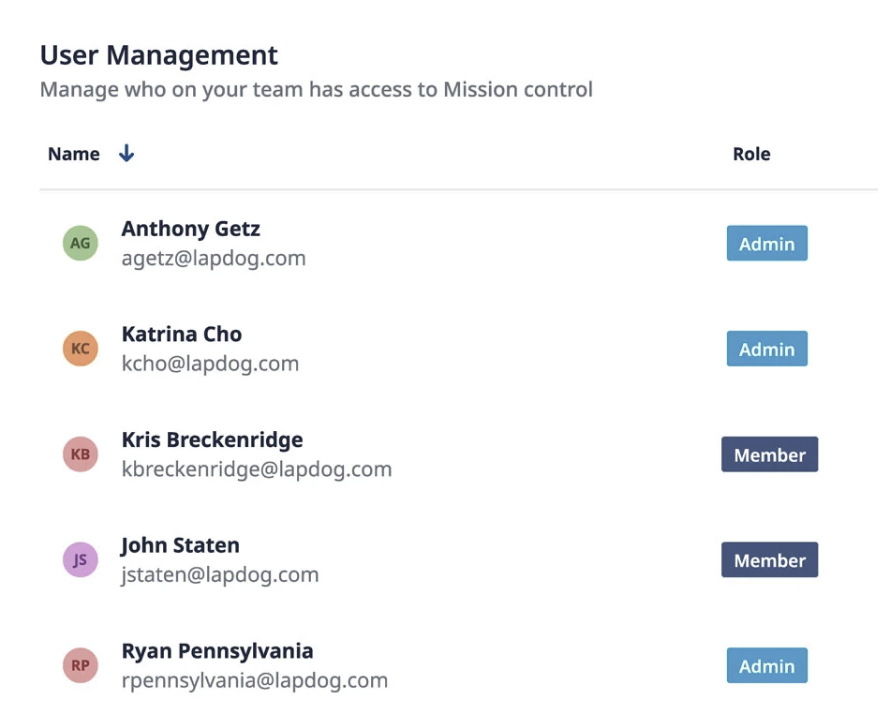Click John Staten's JS avatar

point(80,559)
